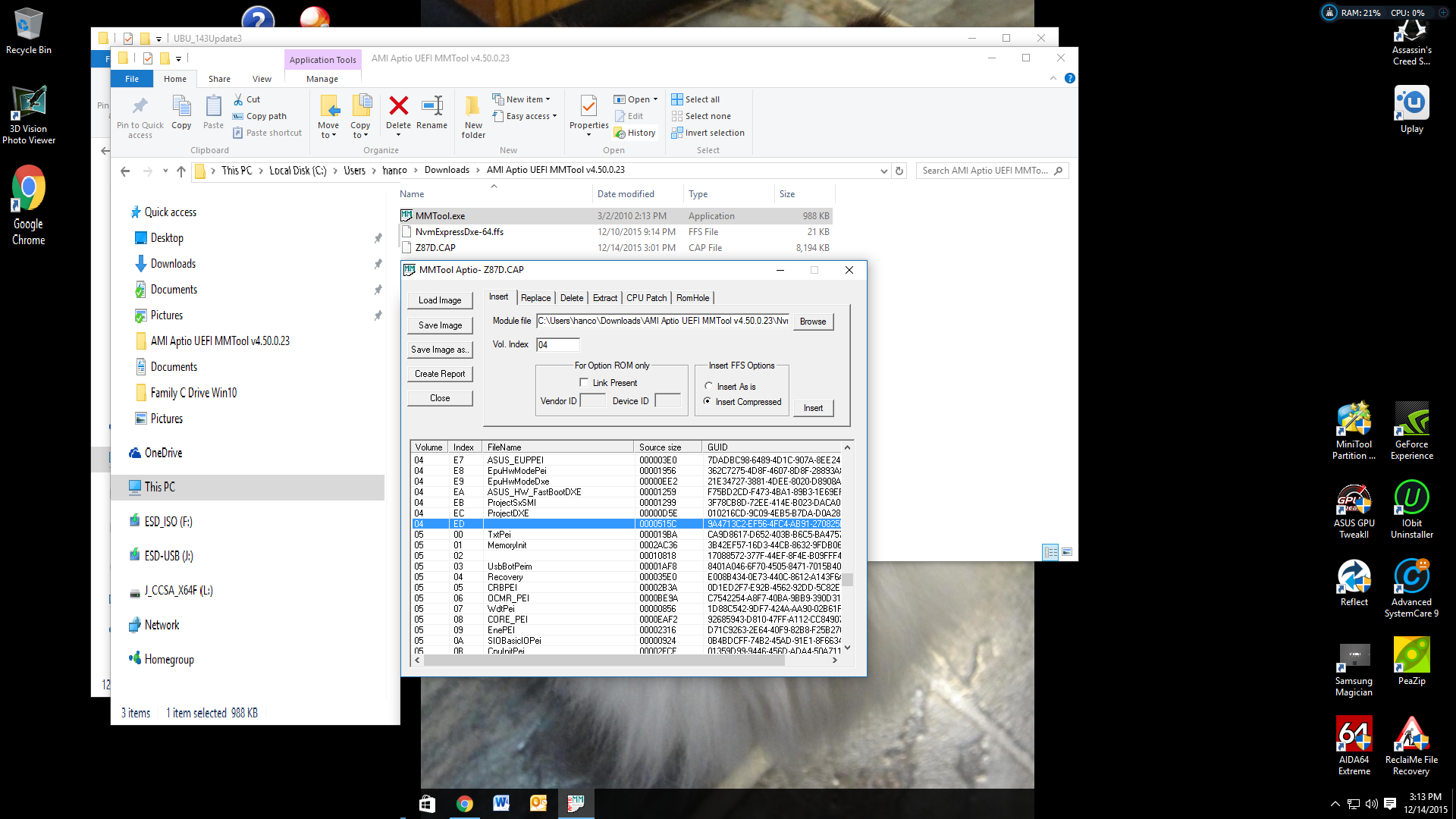Open the Downloads quick access folder
Screen dimensions: 1456x819
click(x=173, y=264)
